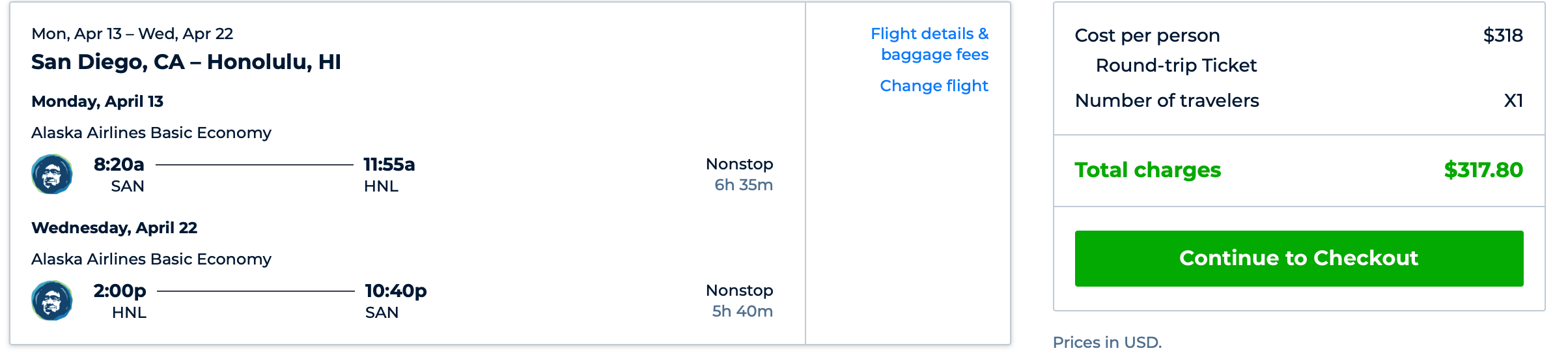The width and height of the screenshot is (1568, 357).
Task: Click the 5h 40m flight duration
Action: click(742, 311)
